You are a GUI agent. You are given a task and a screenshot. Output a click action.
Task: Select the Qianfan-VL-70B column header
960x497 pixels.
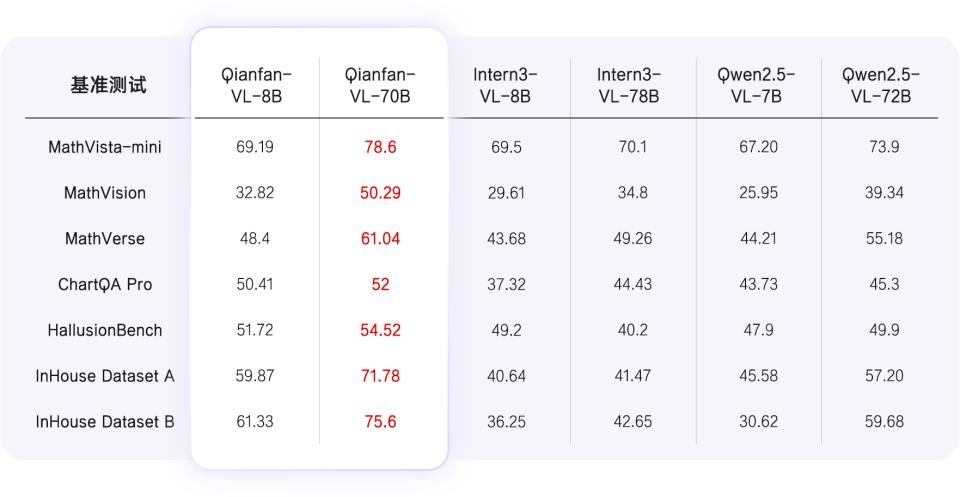pyautogui.click(x=380, y=85)
